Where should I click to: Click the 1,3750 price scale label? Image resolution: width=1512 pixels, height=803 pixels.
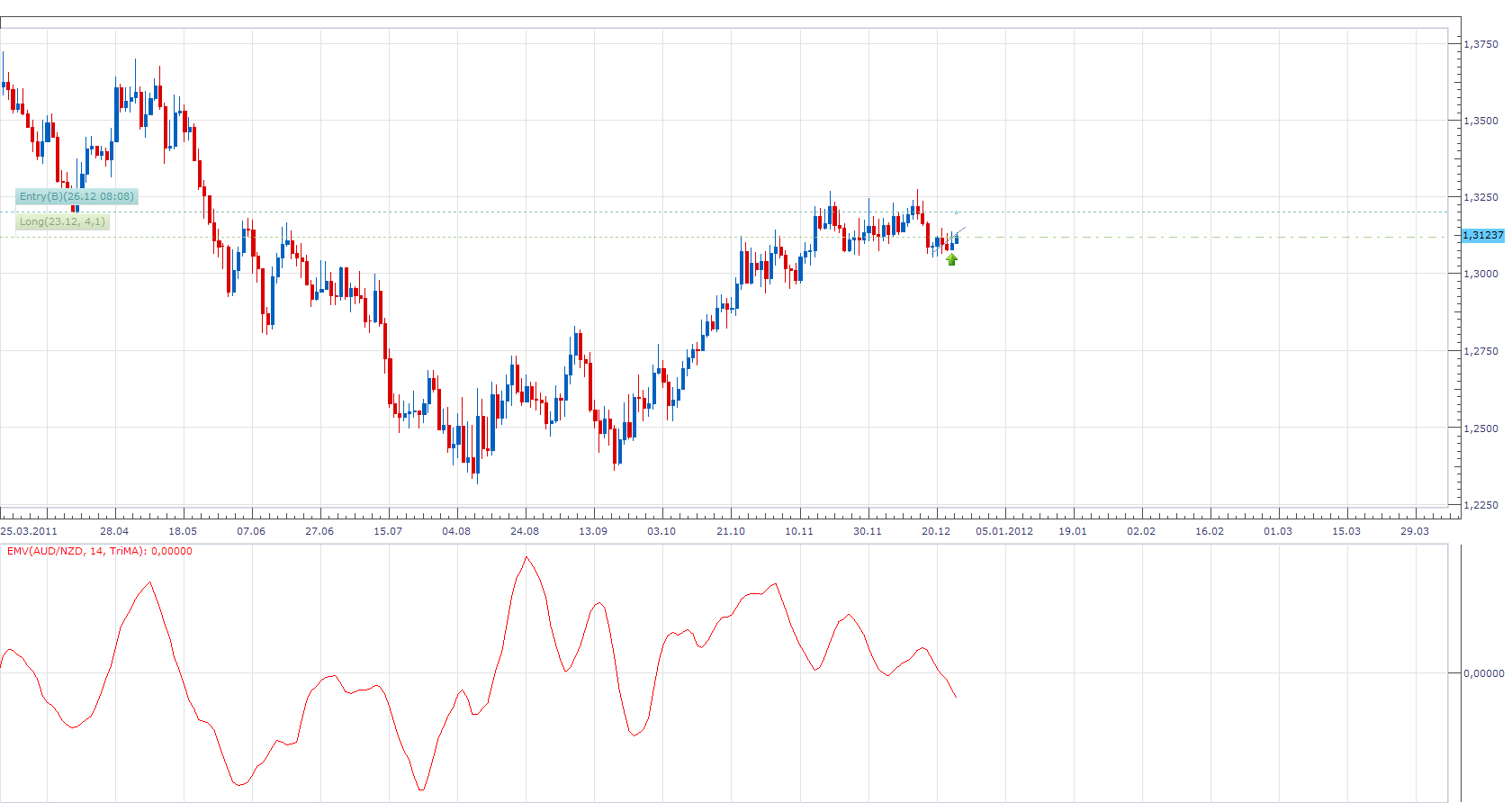tap(1481, 44)
